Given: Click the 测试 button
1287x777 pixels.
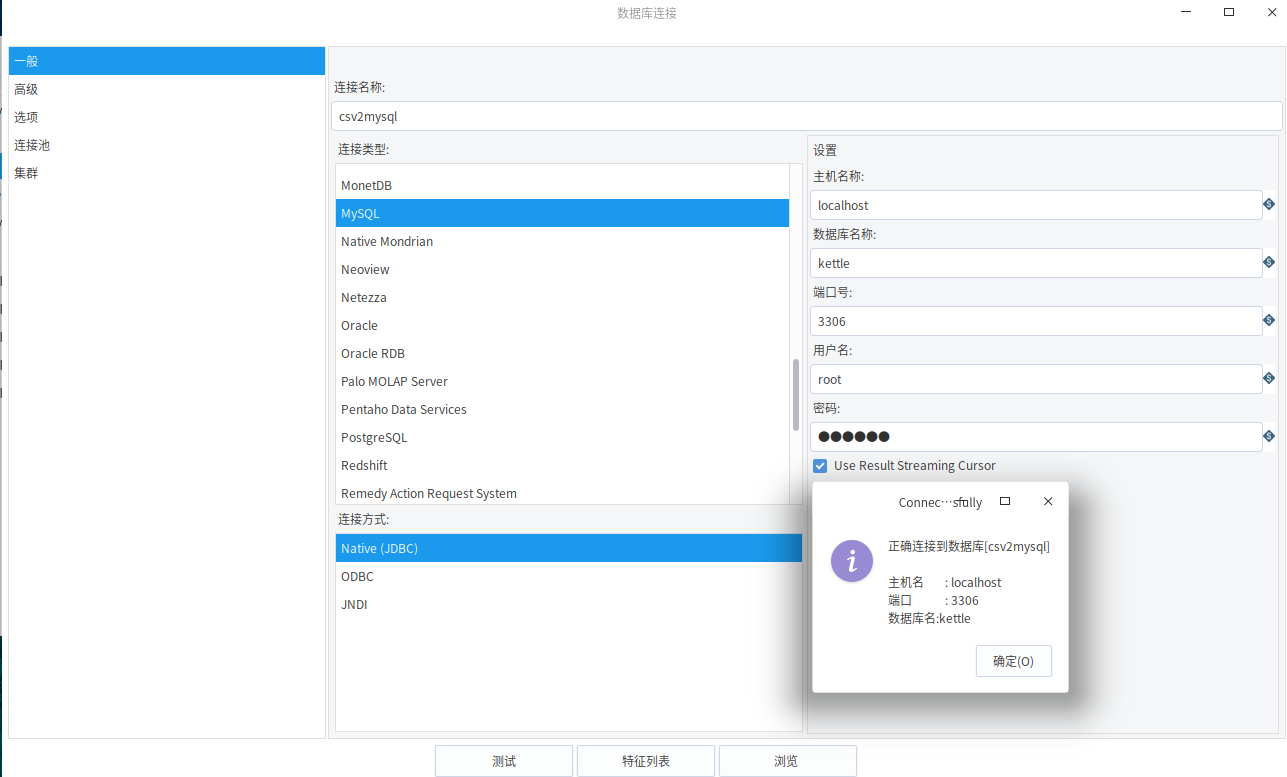Looking at the screenshot, I should click(503, 760).
